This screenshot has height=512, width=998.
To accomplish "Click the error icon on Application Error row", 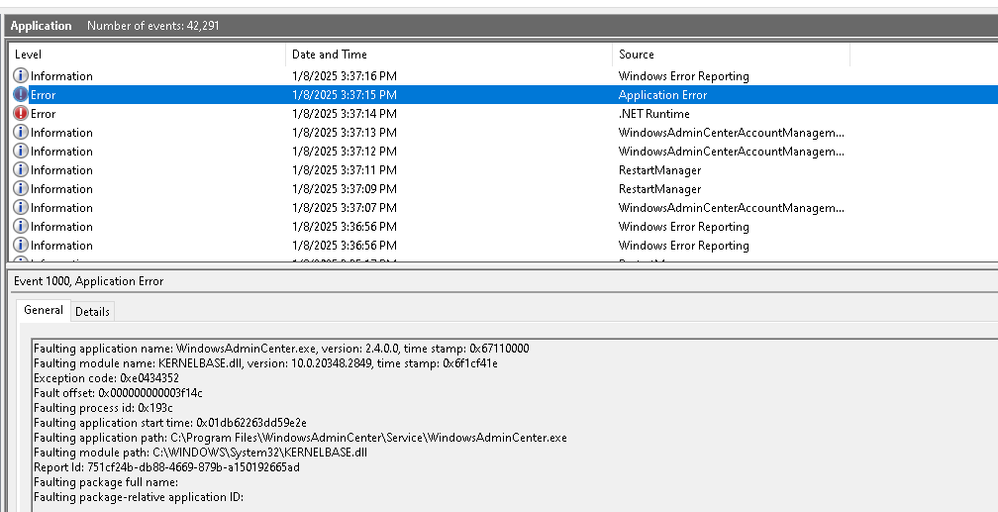I will [x=21, y=95].
